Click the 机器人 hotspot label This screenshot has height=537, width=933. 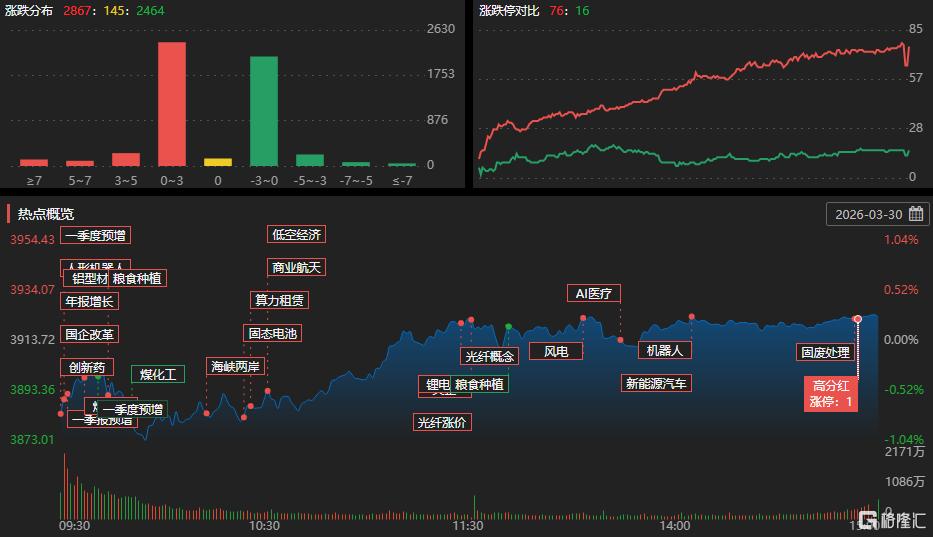(x=664, y=350)
